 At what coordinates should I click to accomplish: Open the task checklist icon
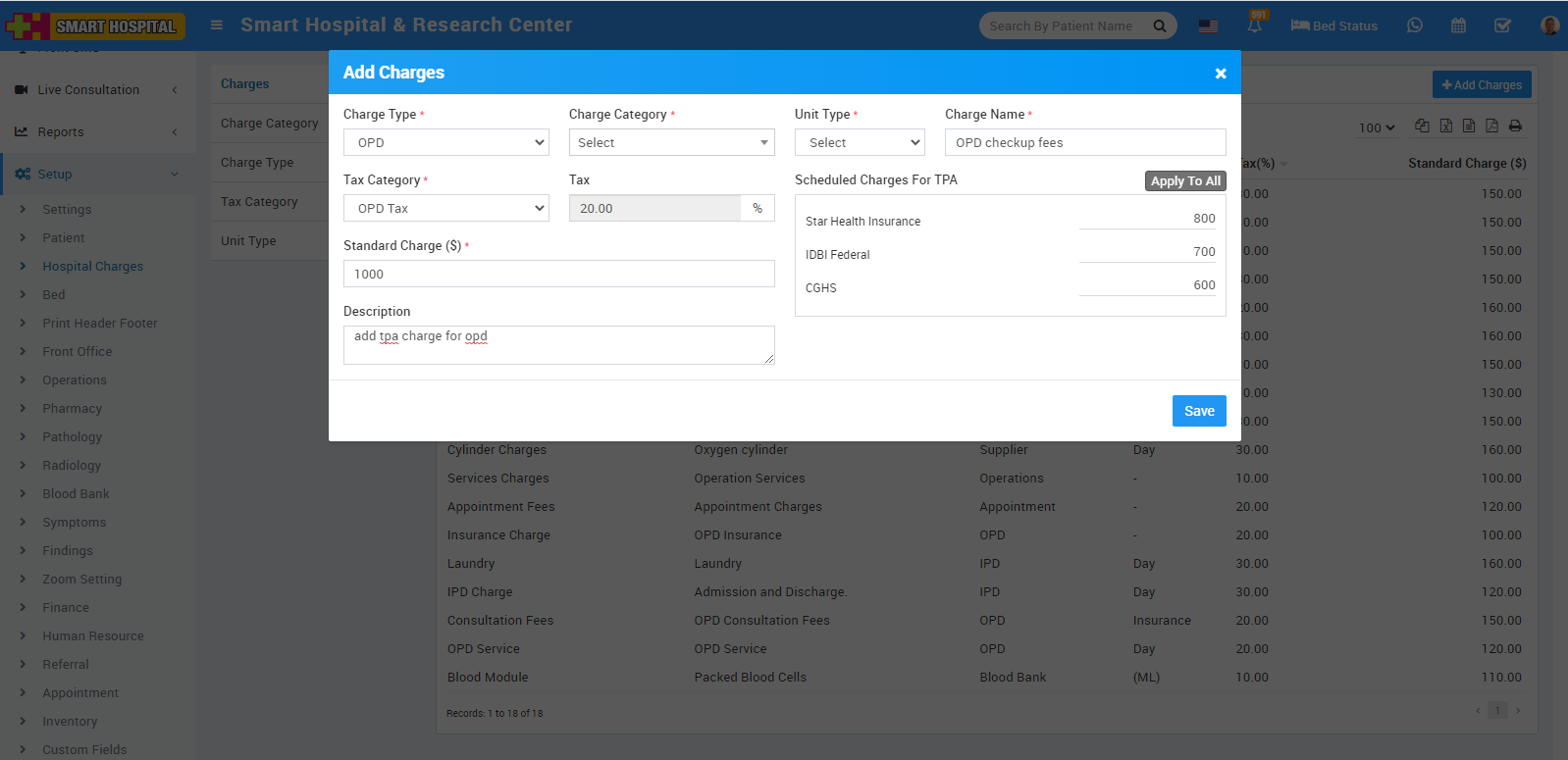(x=1502, y=25)
